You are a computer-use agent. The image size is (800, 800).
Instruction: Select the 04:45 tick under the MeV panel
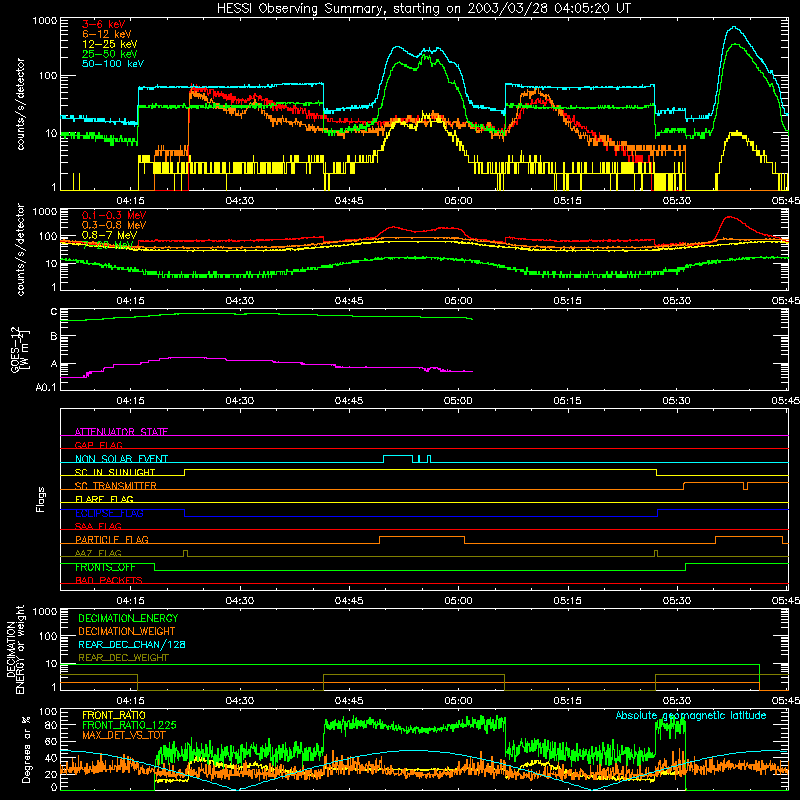tap(349, 301)
